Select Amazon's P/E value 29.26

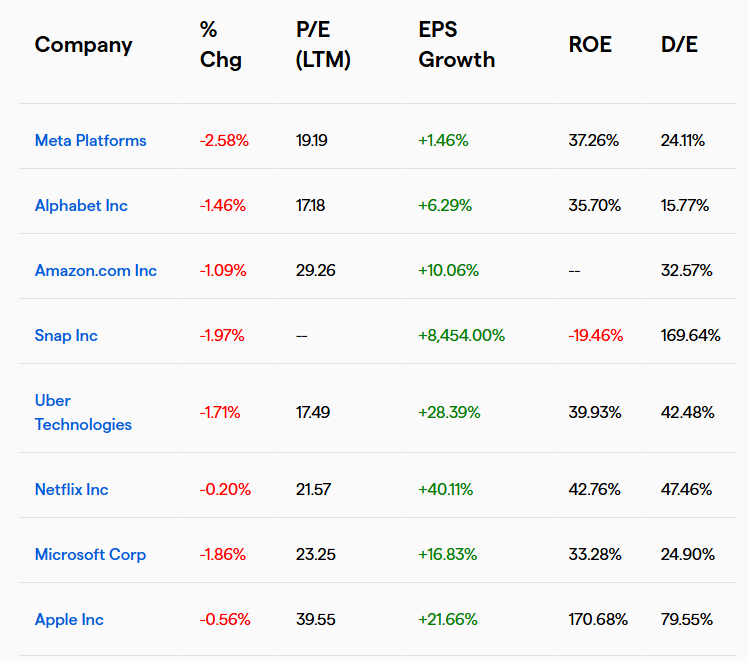(316, 270)
